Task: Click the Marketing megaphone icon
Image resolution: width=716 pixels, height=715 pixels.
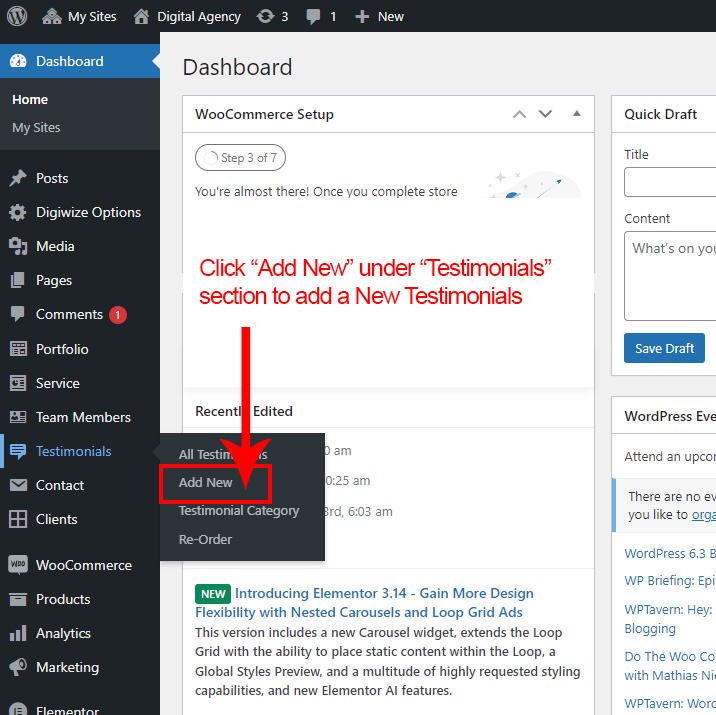Action: point(18,667)
